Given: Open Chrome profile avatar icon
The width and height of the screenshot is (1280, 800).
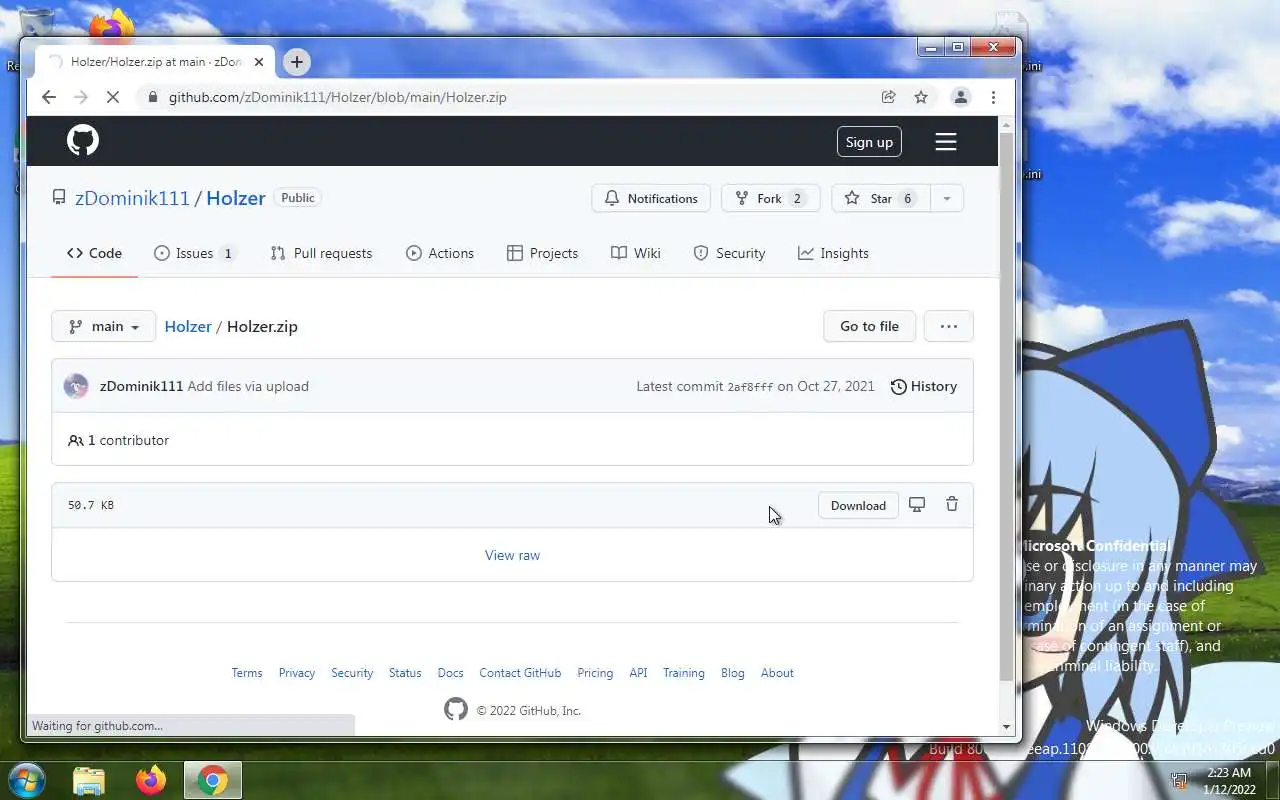Looking at the screenshot, I should pos(961,97).
